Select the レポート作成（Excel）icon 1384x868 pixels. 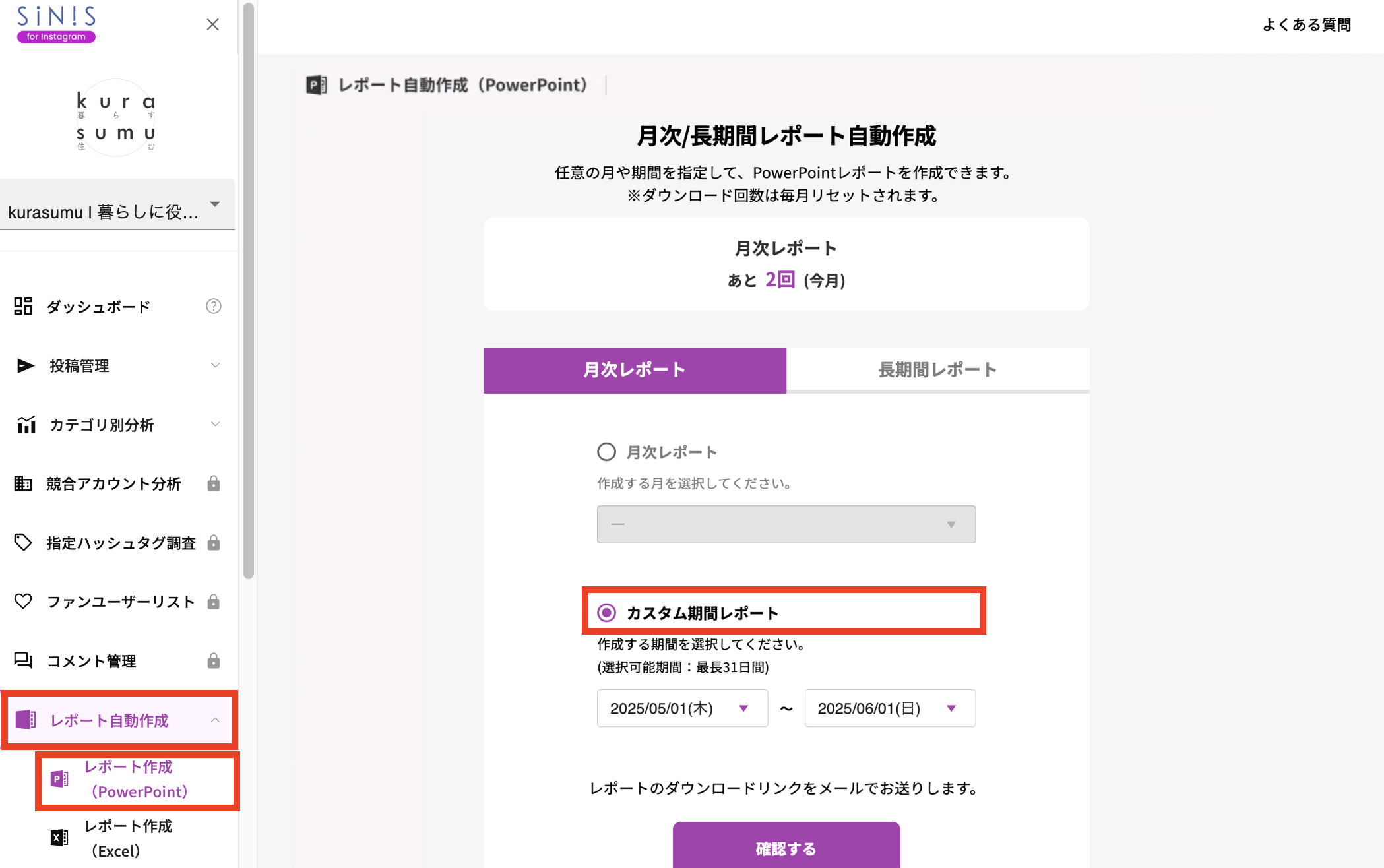[60, 837]
